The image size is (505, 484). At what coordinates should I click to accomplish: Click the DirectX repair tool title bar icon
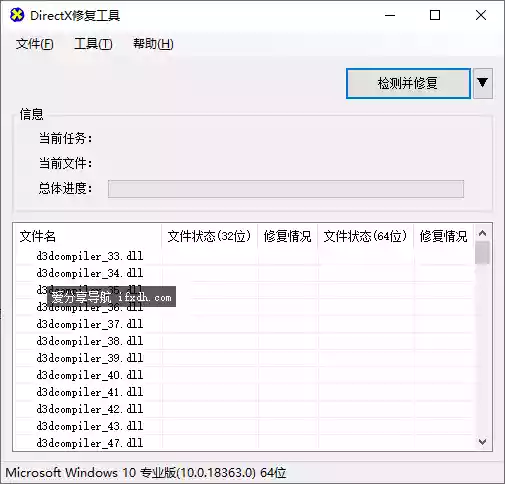(17, 15)
